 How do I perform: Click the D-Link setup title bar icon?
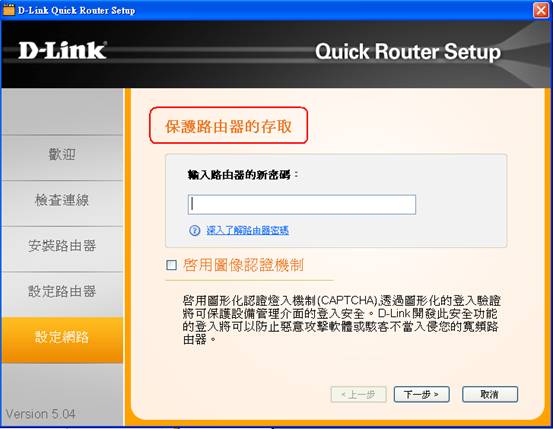(x=8, y=10)
